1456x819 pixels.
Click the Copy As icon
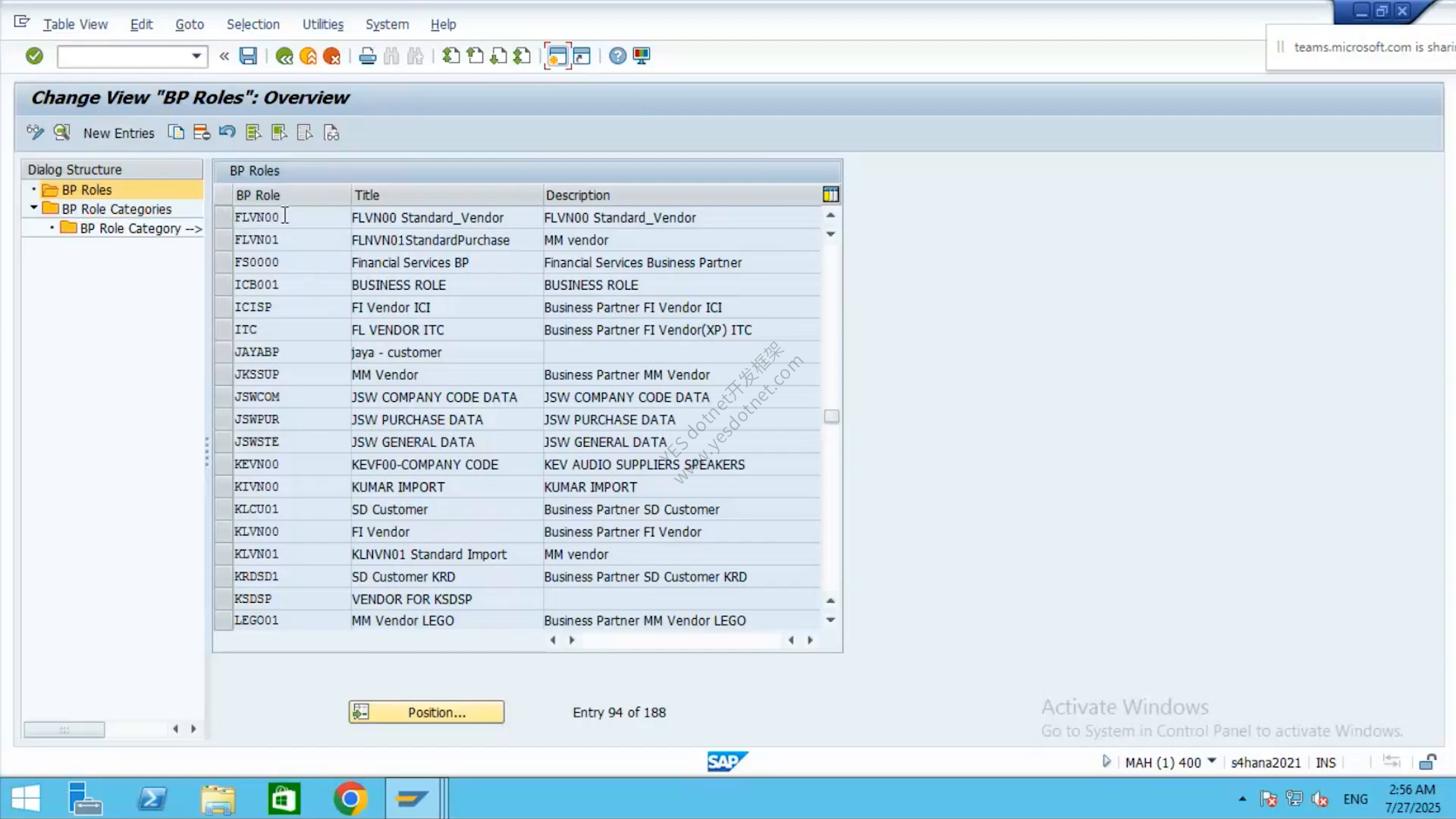176,133
